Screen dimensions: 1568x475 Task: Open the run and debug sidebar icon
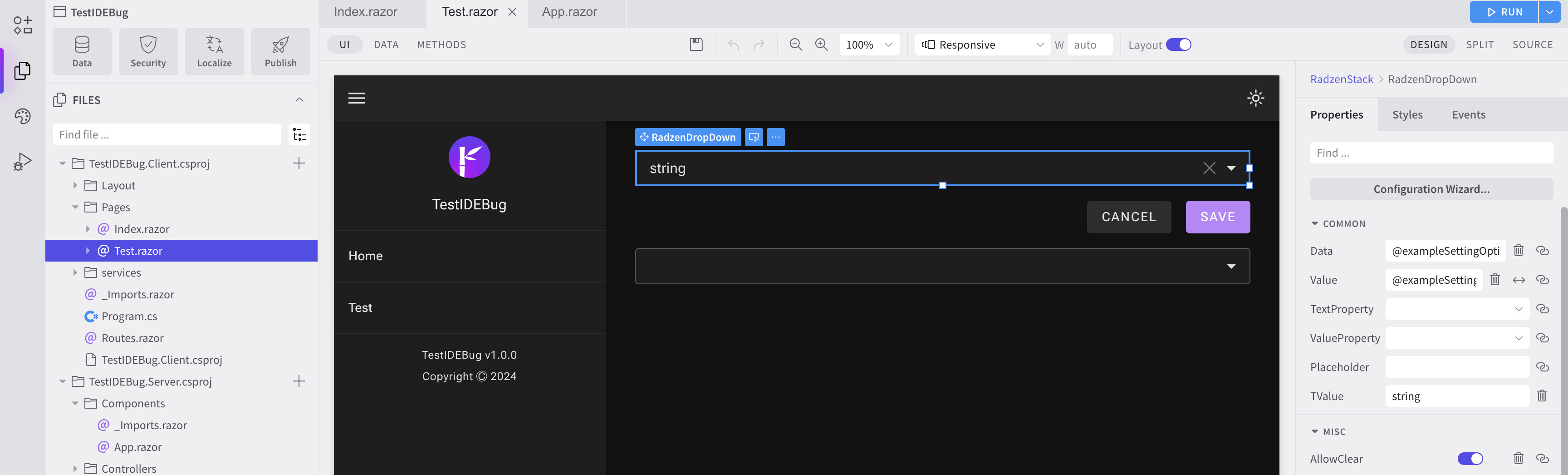[23, 162]
